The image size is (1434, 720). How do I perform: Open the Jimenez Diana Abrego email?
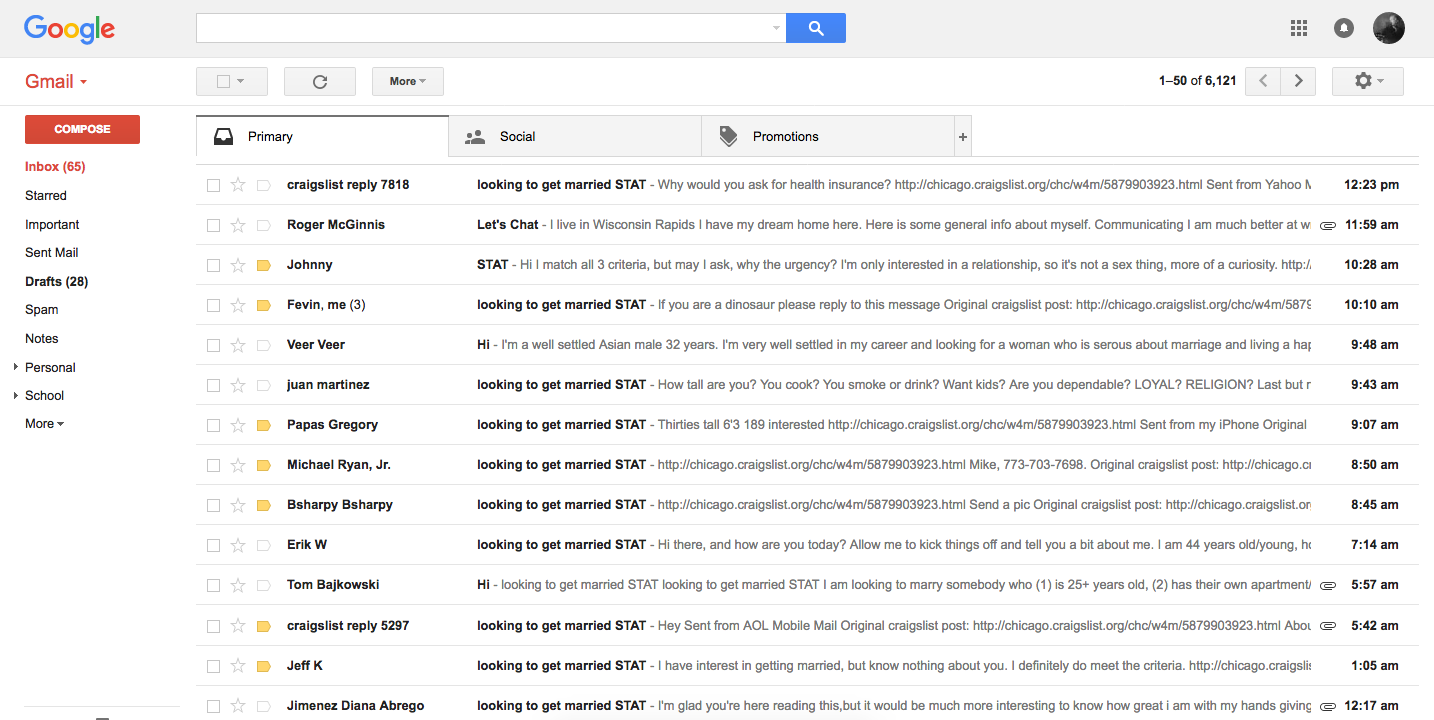pyautogui.click(x=807, y=704)
